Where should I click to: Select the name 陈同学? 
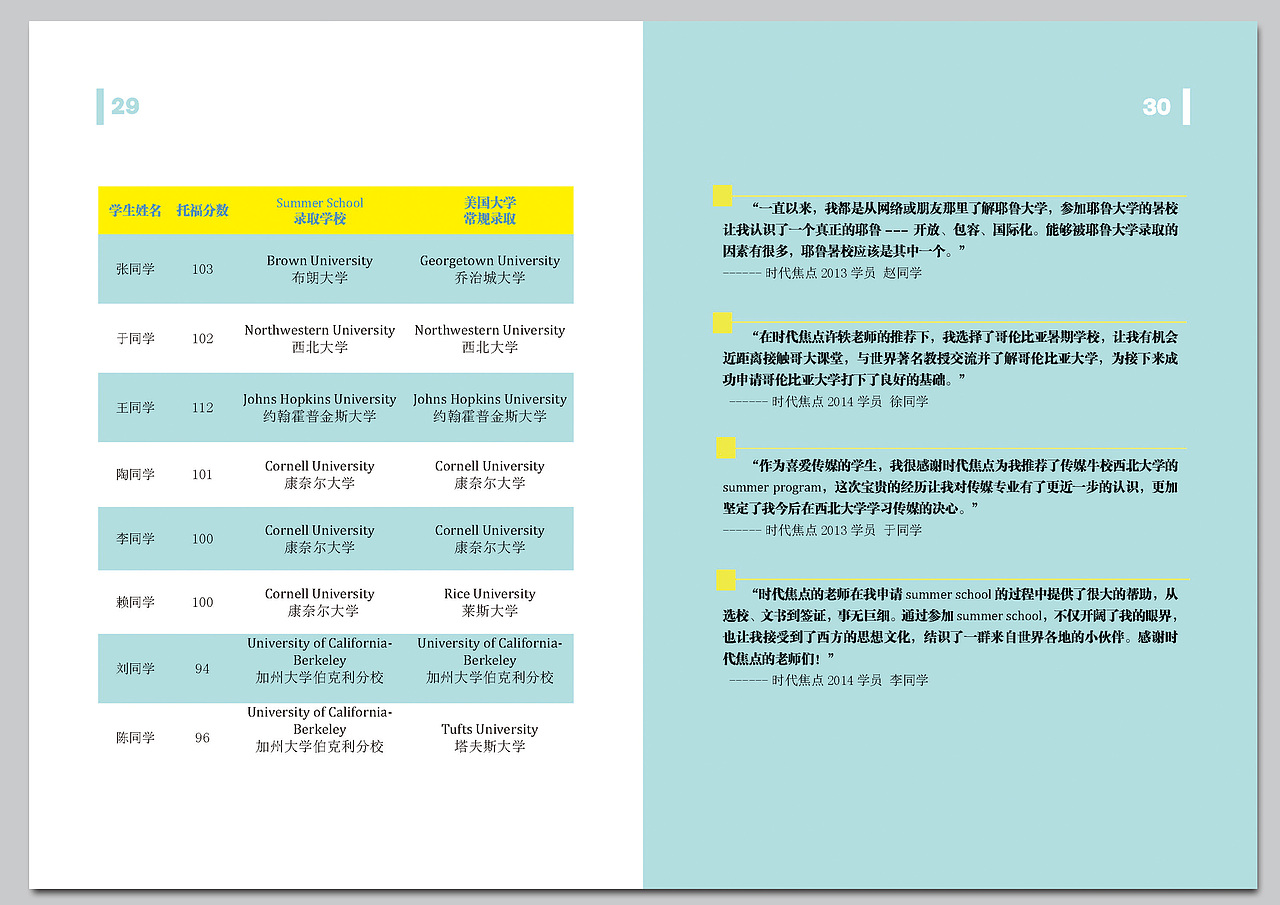coord(135,738)
